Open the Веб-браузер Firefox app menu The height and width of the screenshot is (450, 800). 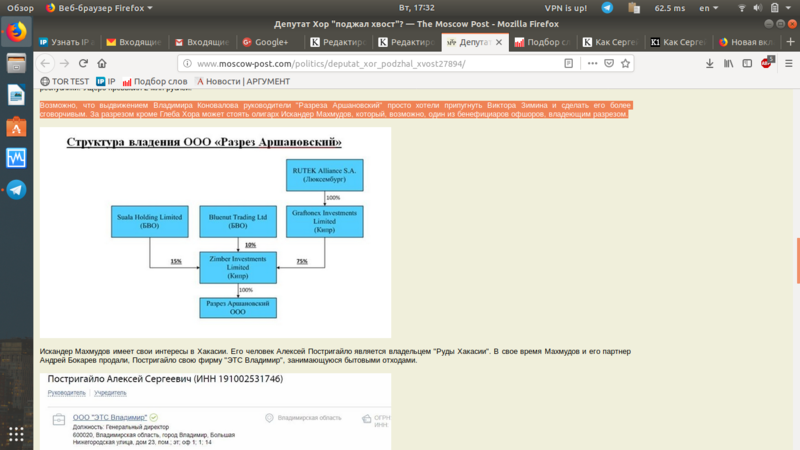[x=99, y=8]
